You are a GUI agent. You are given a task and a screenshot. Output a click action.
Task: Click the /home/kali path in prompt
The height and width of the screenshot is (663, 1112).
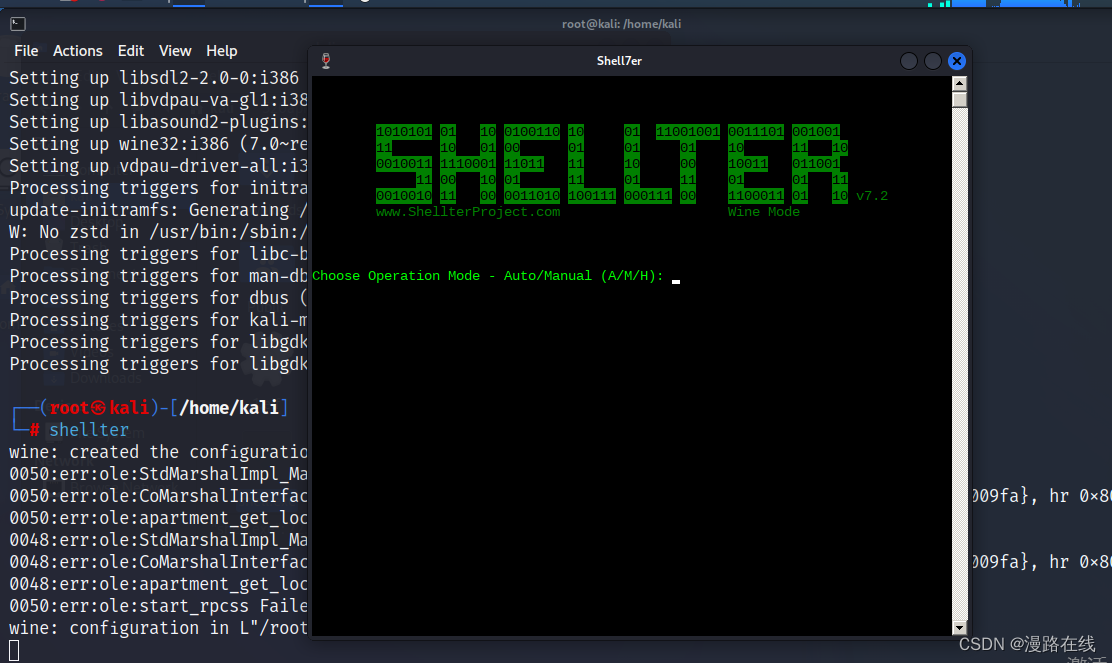tap(229, 408)
